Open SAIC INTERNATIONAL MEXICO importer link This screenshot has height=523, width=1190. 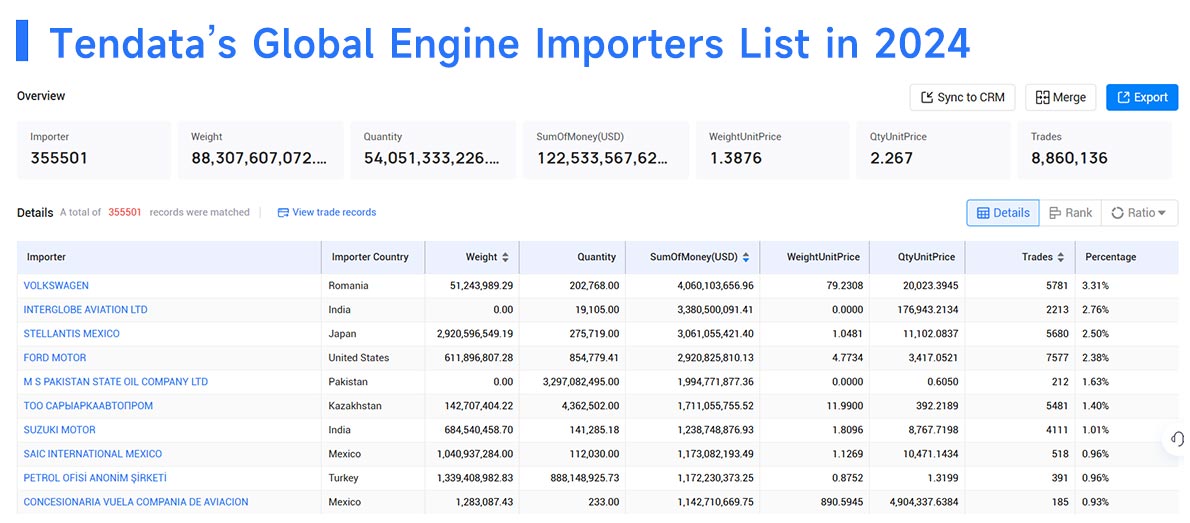tap(93, 454)
